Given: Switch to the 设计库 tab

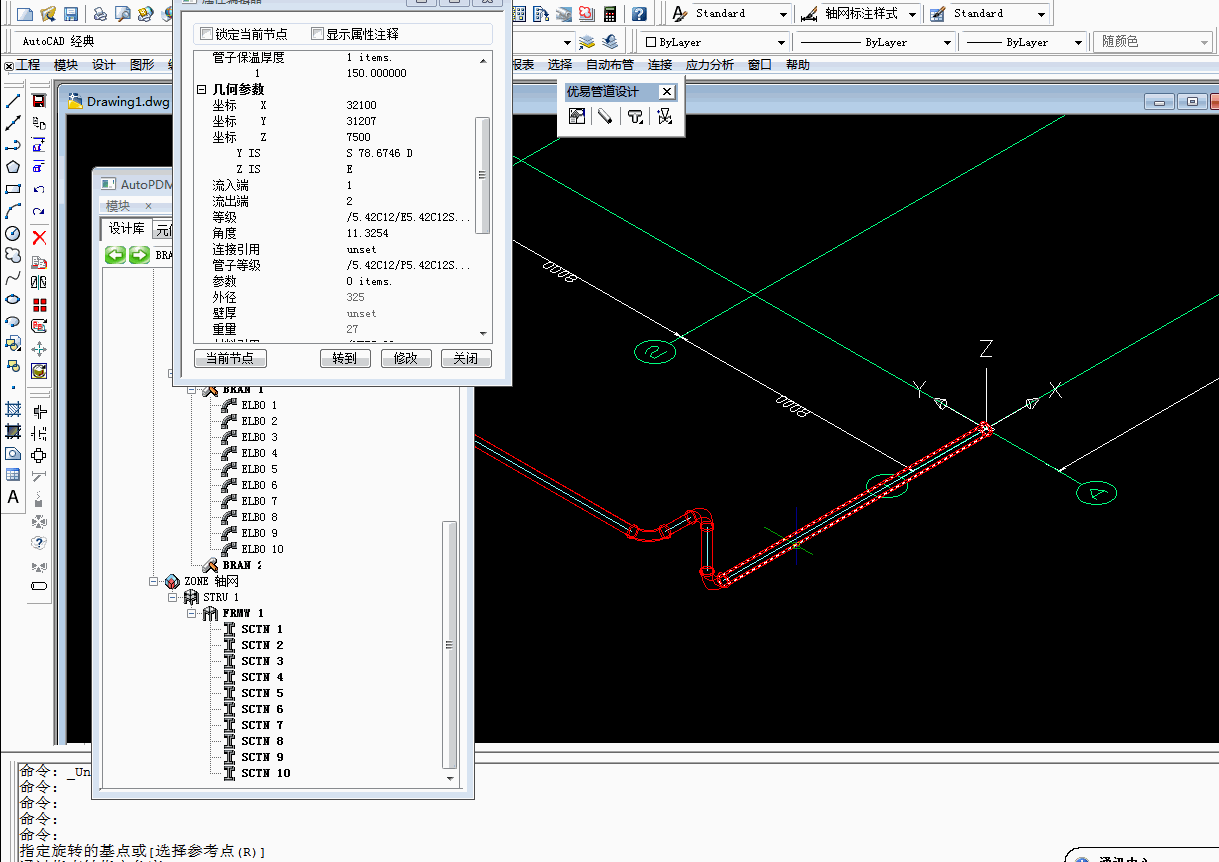Looking at the screenshot, I should 126,229.
